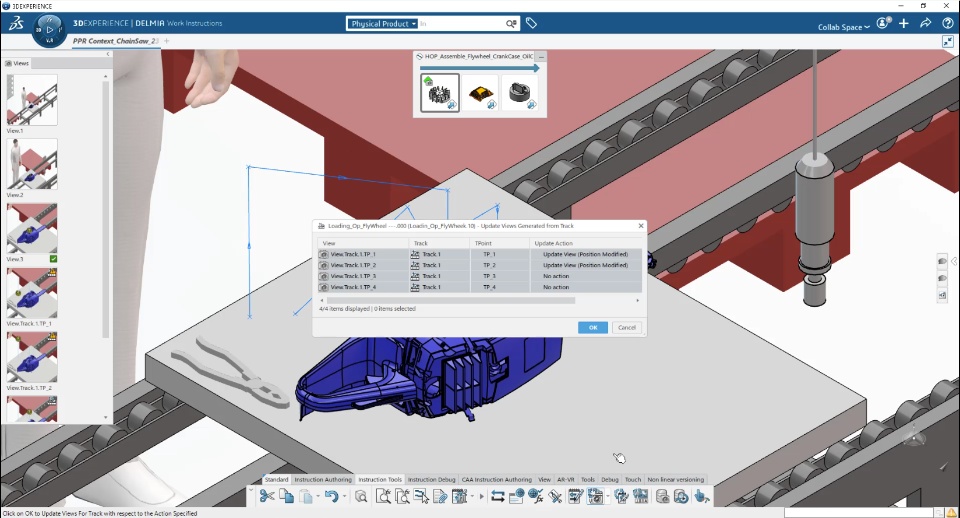Click the Views panel header tab

point(18,63)
